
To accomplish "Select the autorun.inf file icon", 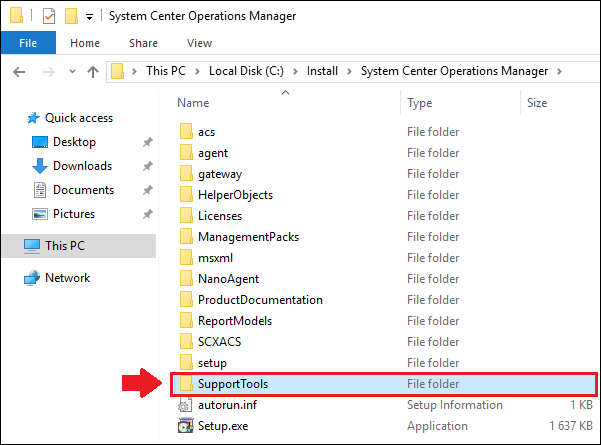I will 185,405.
